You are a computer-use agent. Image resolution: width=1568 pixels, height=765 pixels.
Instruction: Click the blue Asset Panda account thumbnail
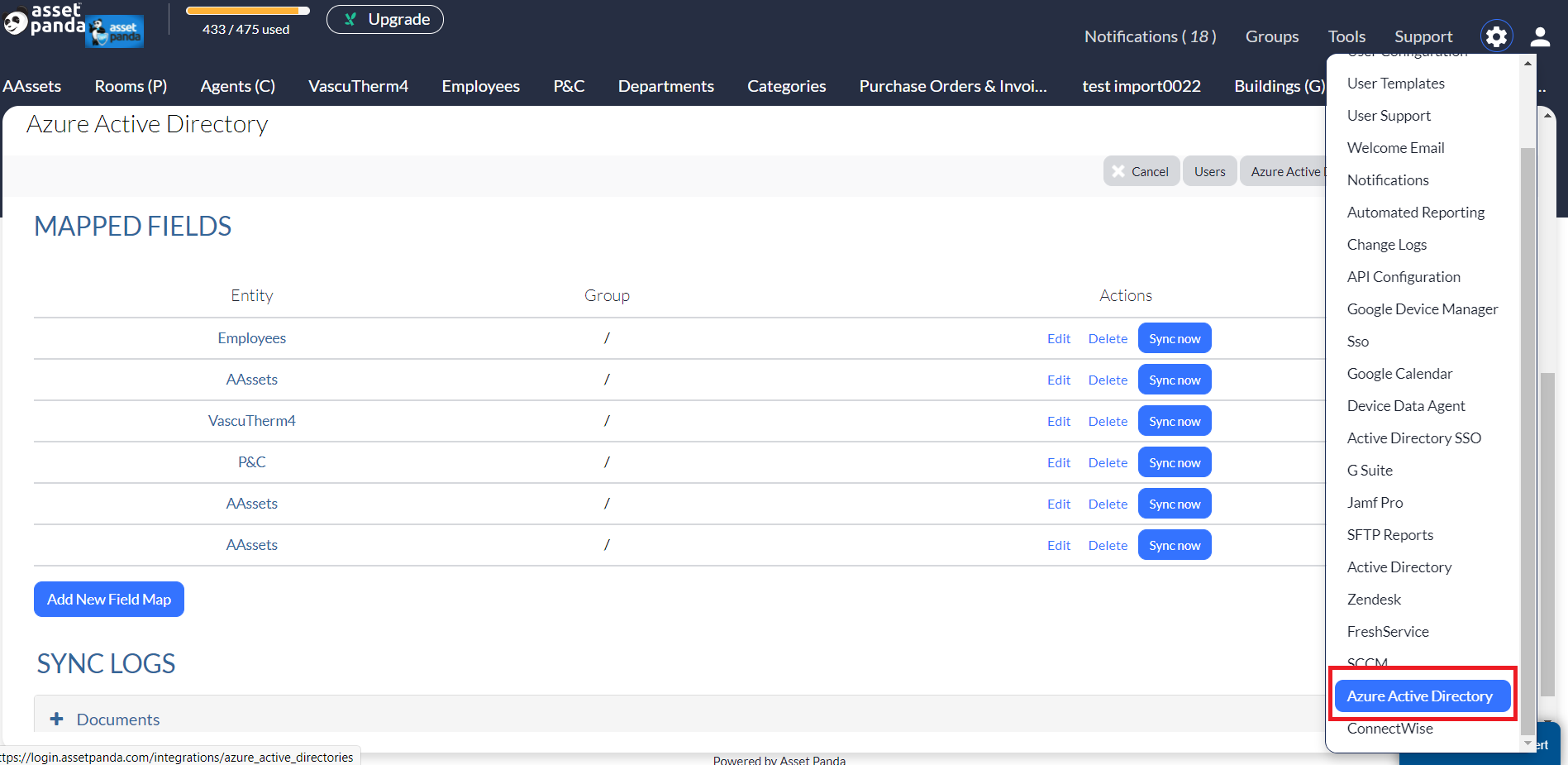(115, 31)
